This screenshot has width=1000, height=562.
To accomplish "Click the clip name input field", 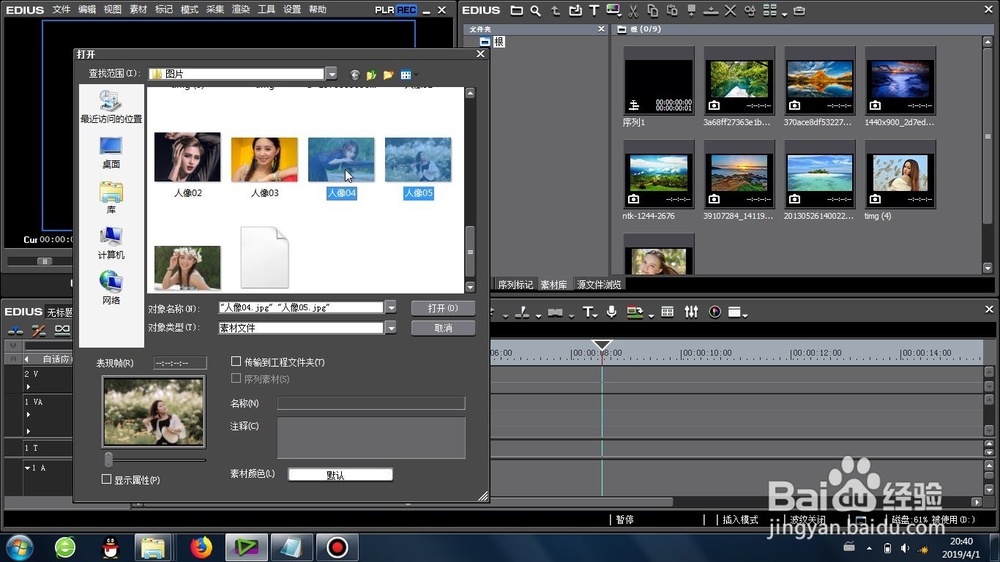I will tap(371, 403).
